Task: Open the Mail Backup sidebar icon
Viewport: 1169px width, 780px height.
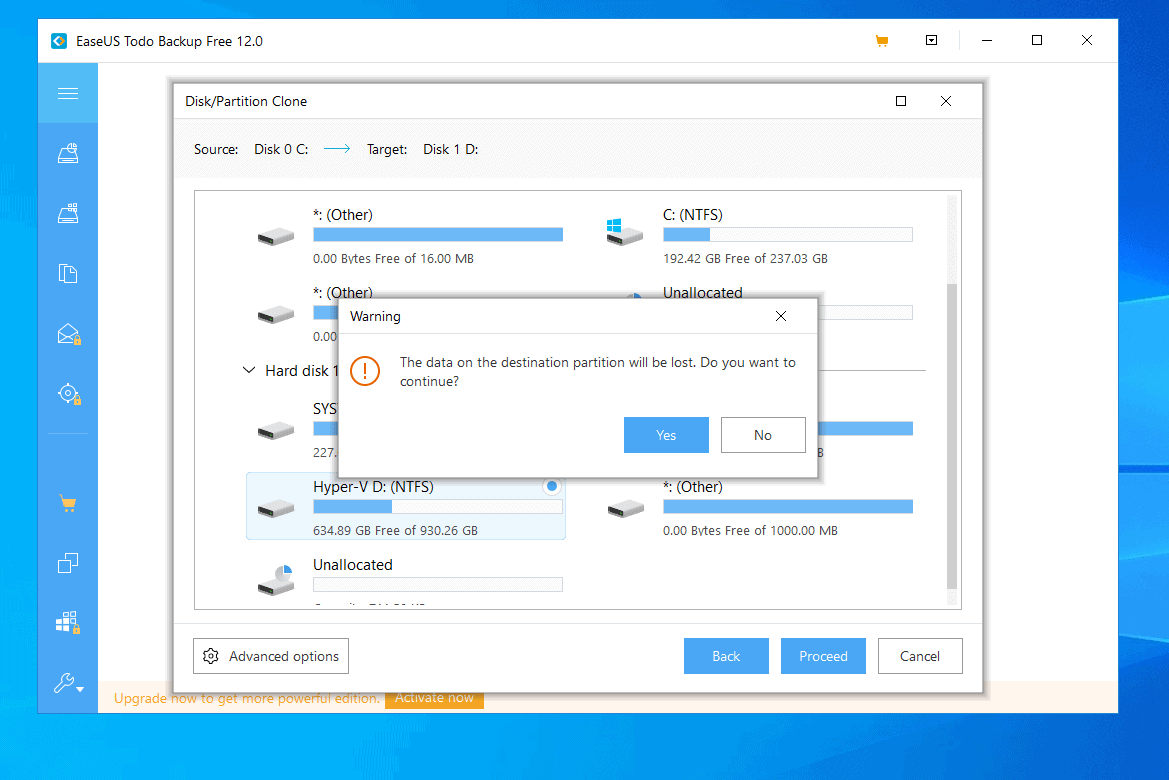Action: [69, 334]
